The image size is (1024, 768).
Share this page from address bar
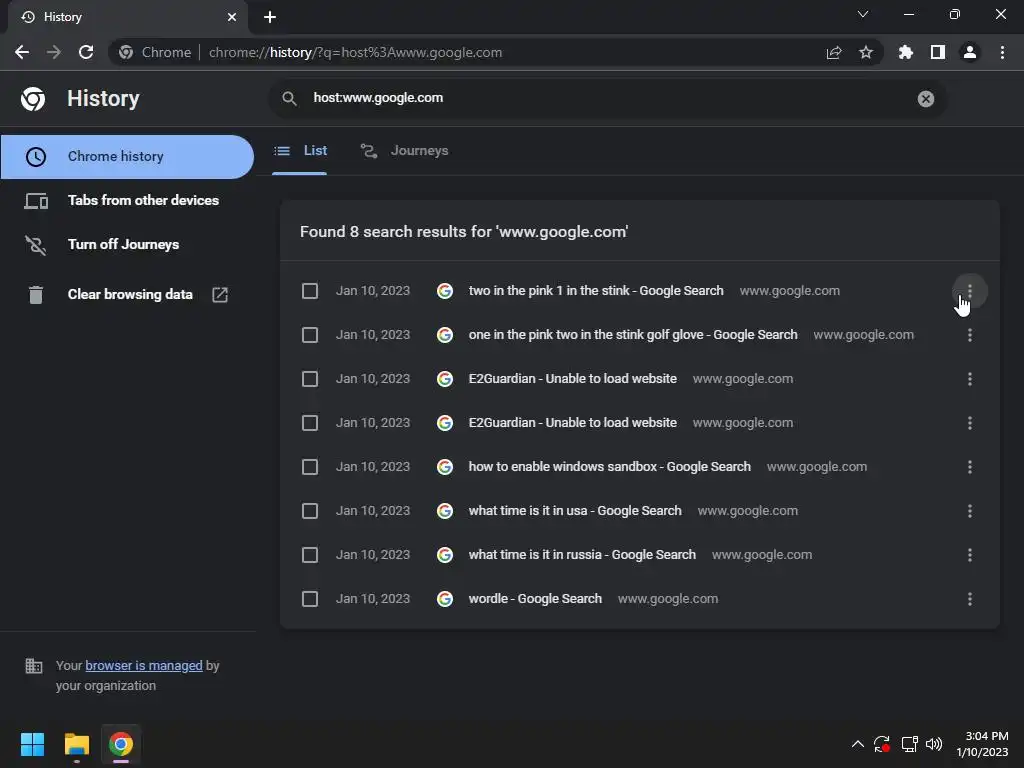[834, 52]
